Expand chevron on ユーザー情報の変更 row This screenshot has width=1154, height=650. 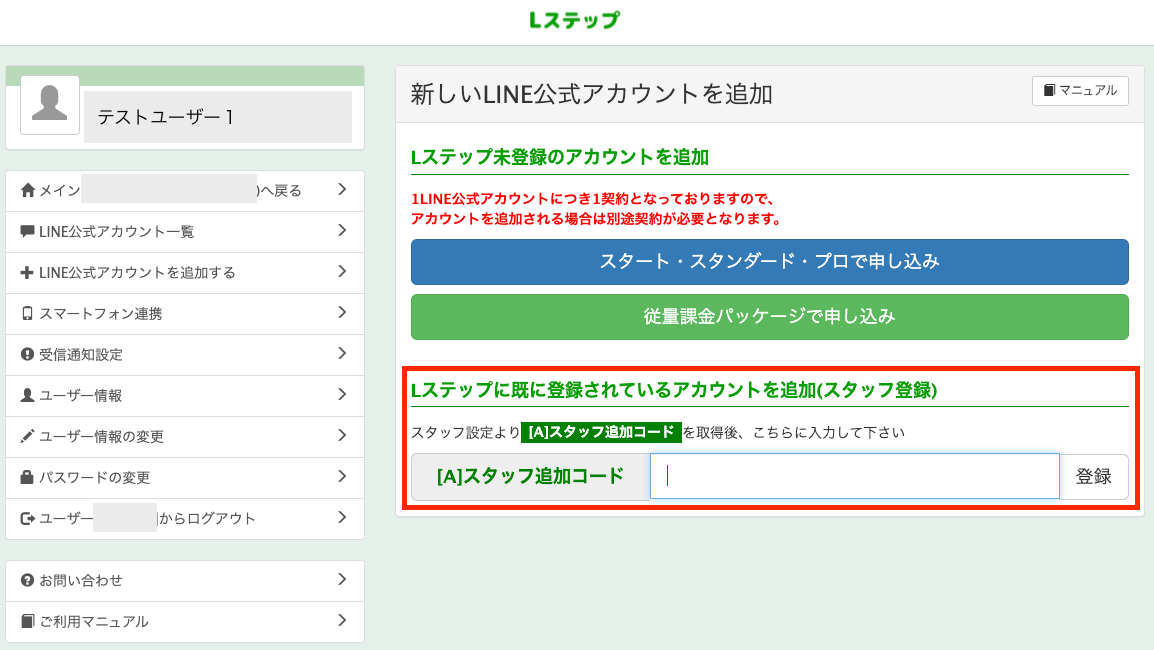(342, 436)
